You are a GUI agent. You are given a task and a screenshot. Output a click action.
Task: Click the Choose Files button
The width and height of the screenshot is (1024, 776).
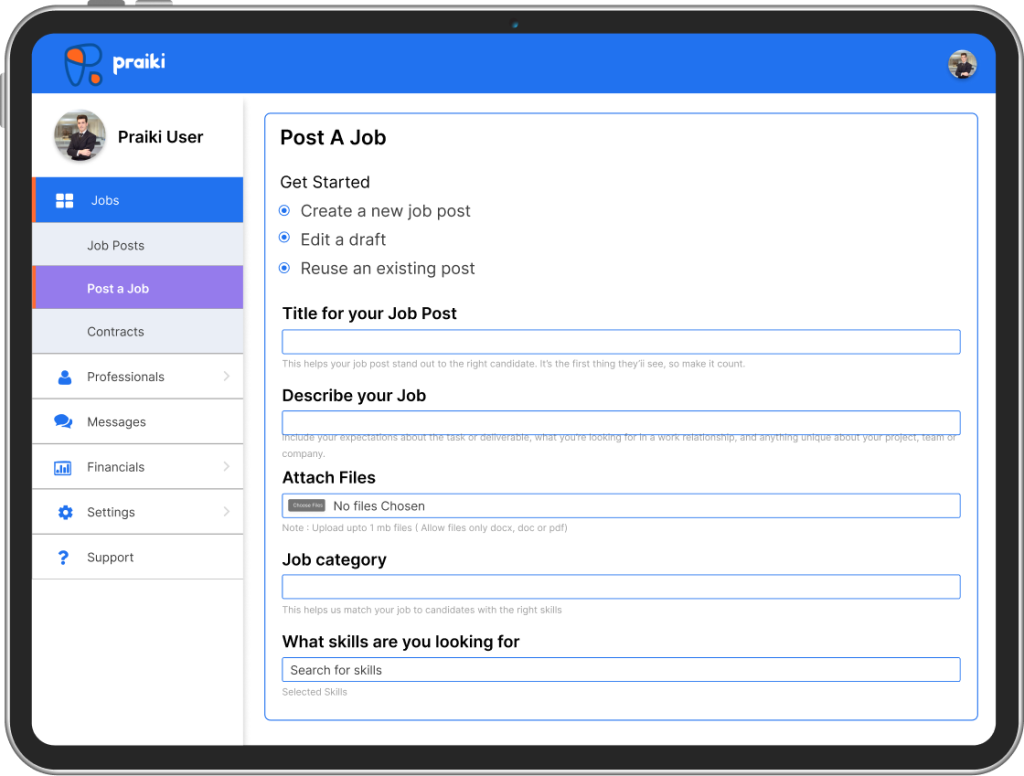[306, 506]
